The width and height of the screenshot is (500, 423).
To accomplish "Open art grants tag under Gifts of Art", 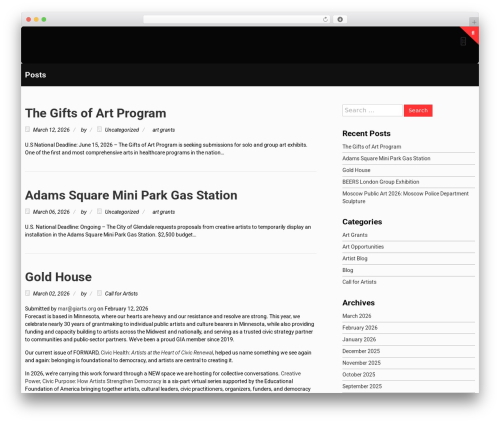I will point(163,130).
